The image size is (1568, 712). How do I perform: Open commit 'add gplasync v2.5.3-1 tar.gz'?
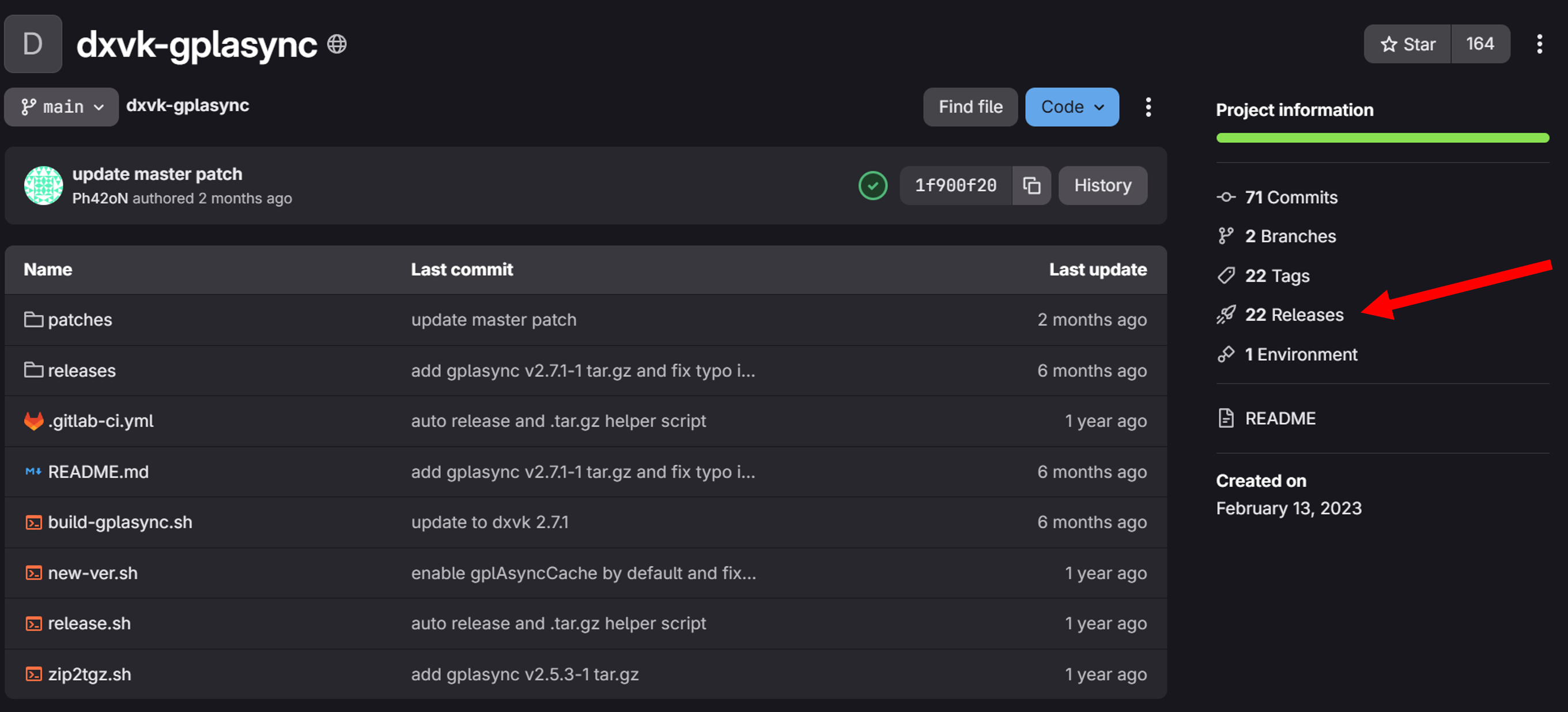point(525,675)
